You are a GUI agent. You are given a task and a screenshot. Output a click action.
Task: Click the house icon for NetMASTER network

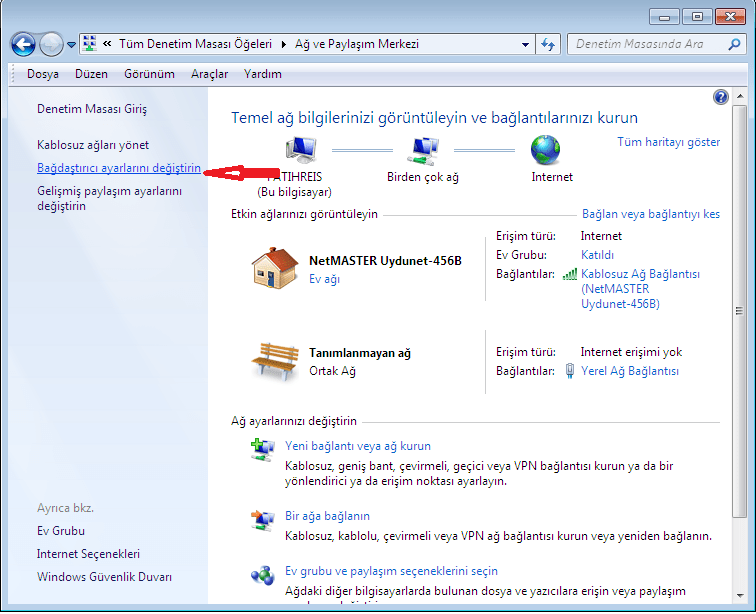[275, 268]
